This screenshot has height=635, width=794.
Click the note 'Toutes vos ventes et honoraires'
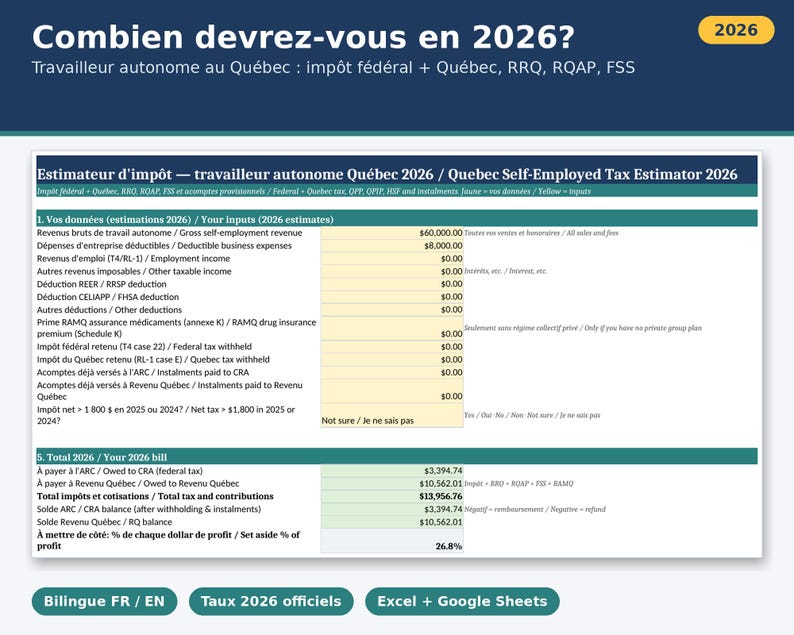pos(541,233)
